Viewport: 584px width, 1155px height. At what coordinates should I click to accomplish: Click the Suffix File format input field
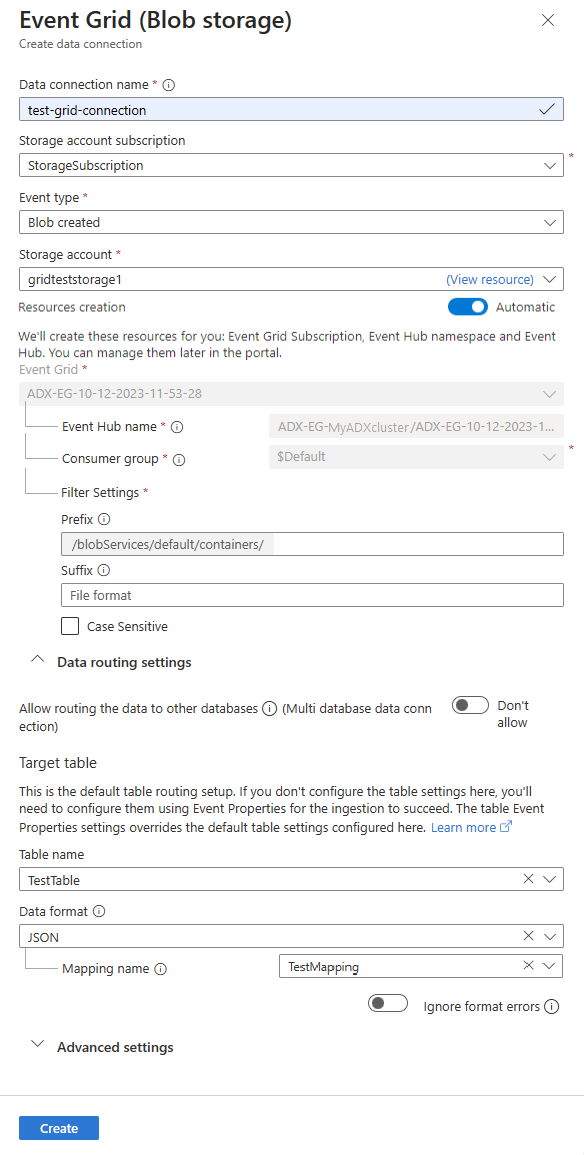pyautogui.click(x=312, y=594)
